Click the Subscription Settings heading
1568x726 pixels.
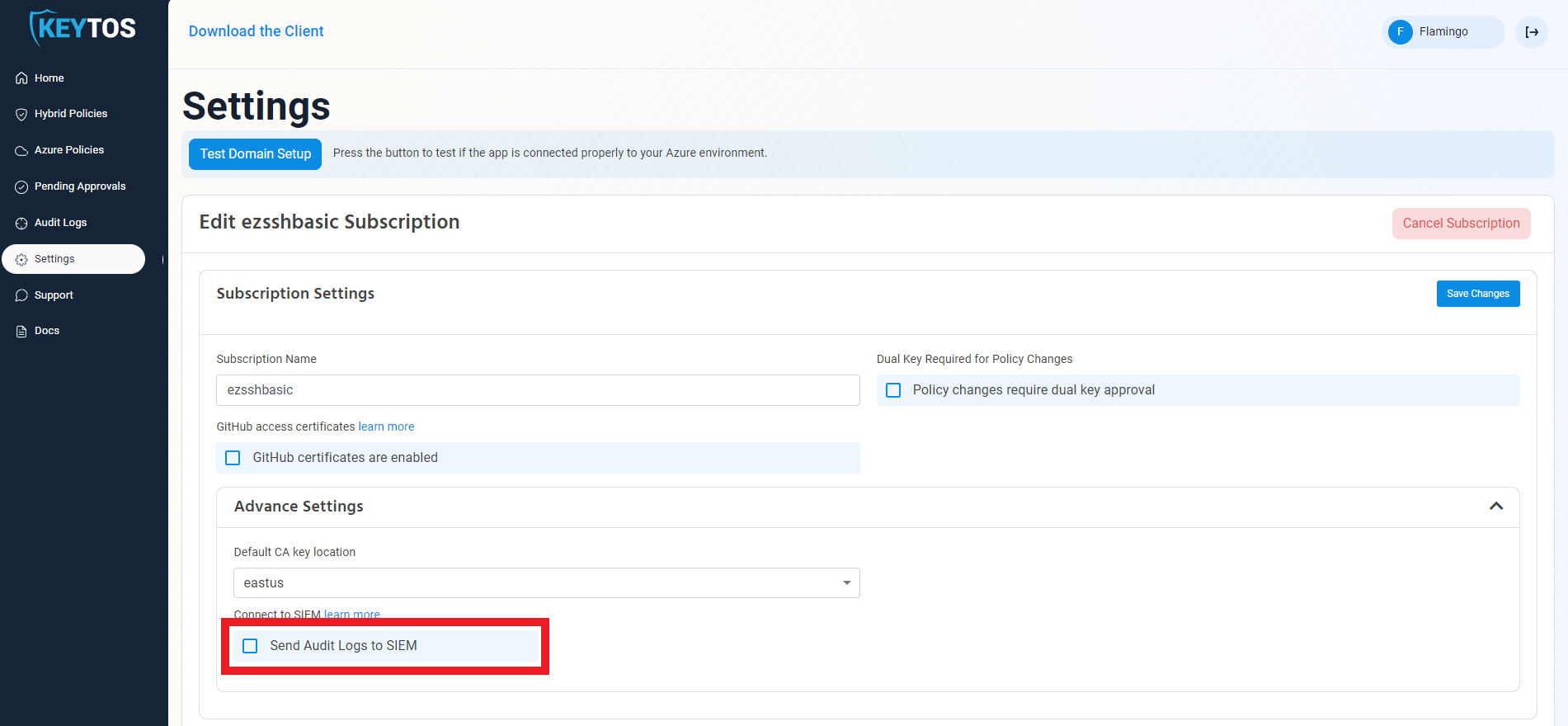[x=295, y=294]
